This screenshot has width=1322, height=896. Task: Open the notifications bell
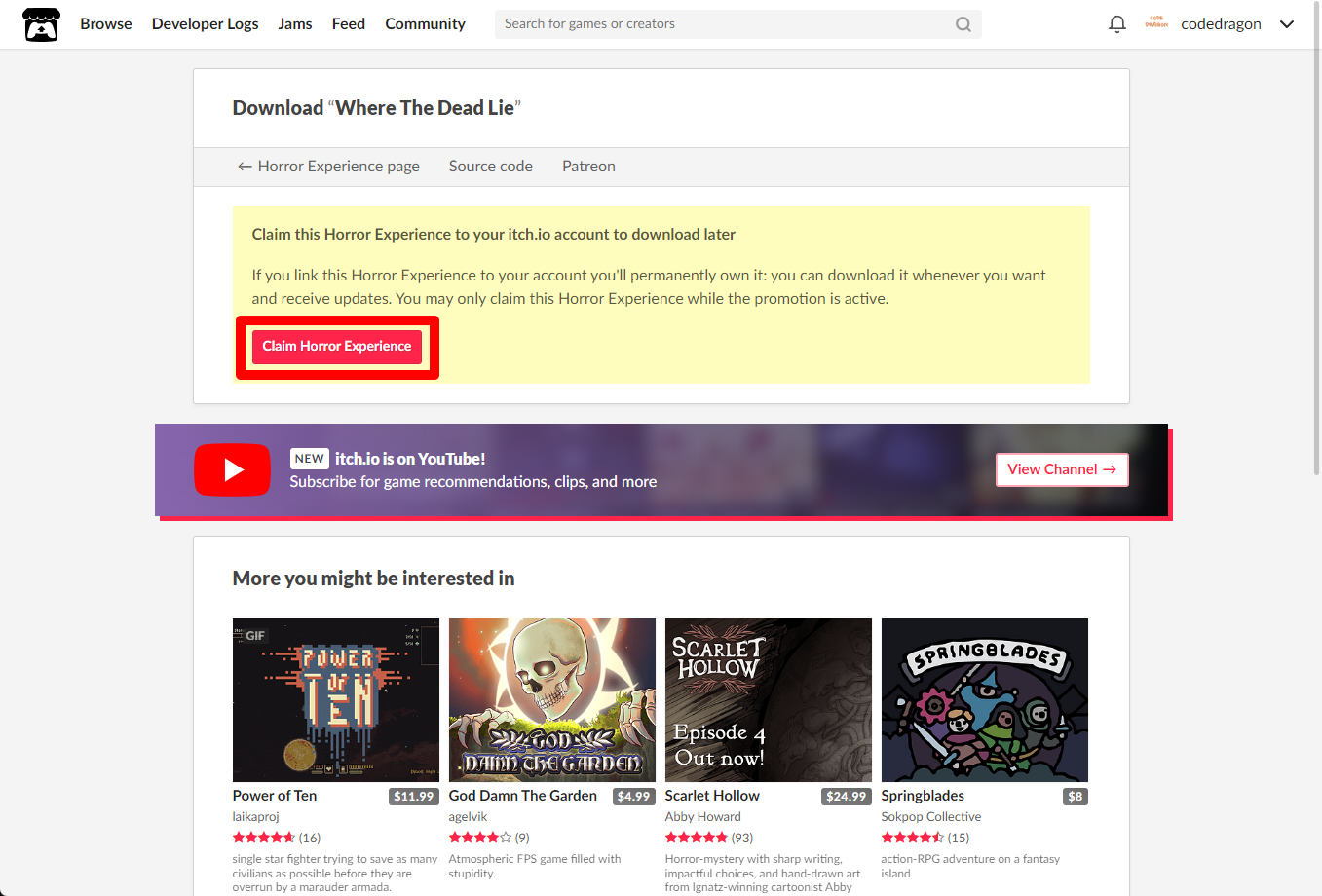point(1117,24)
